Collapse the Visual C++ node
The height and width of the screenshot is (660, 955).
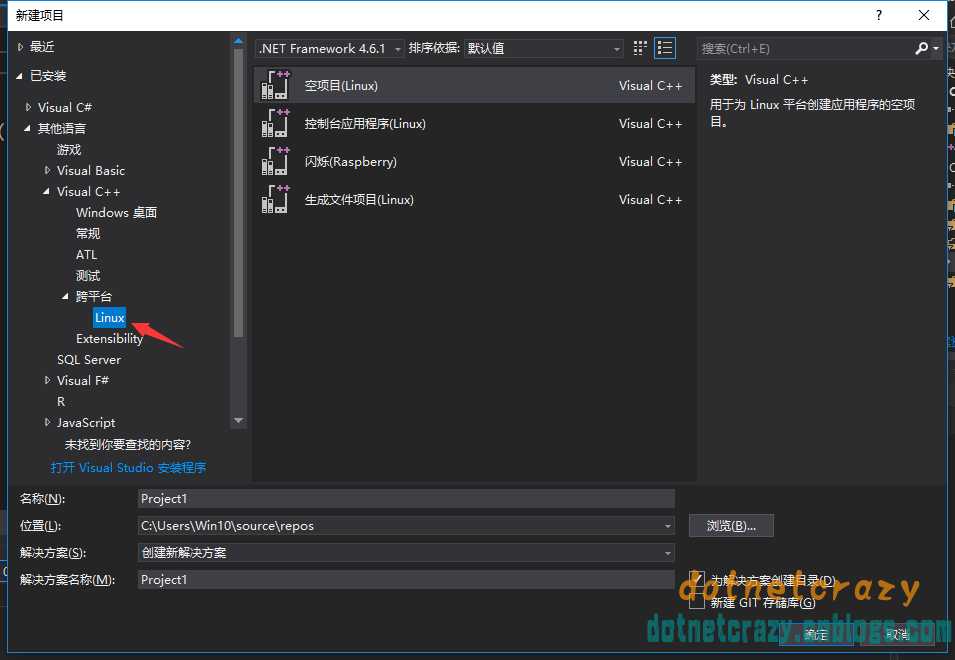point(46,192)
